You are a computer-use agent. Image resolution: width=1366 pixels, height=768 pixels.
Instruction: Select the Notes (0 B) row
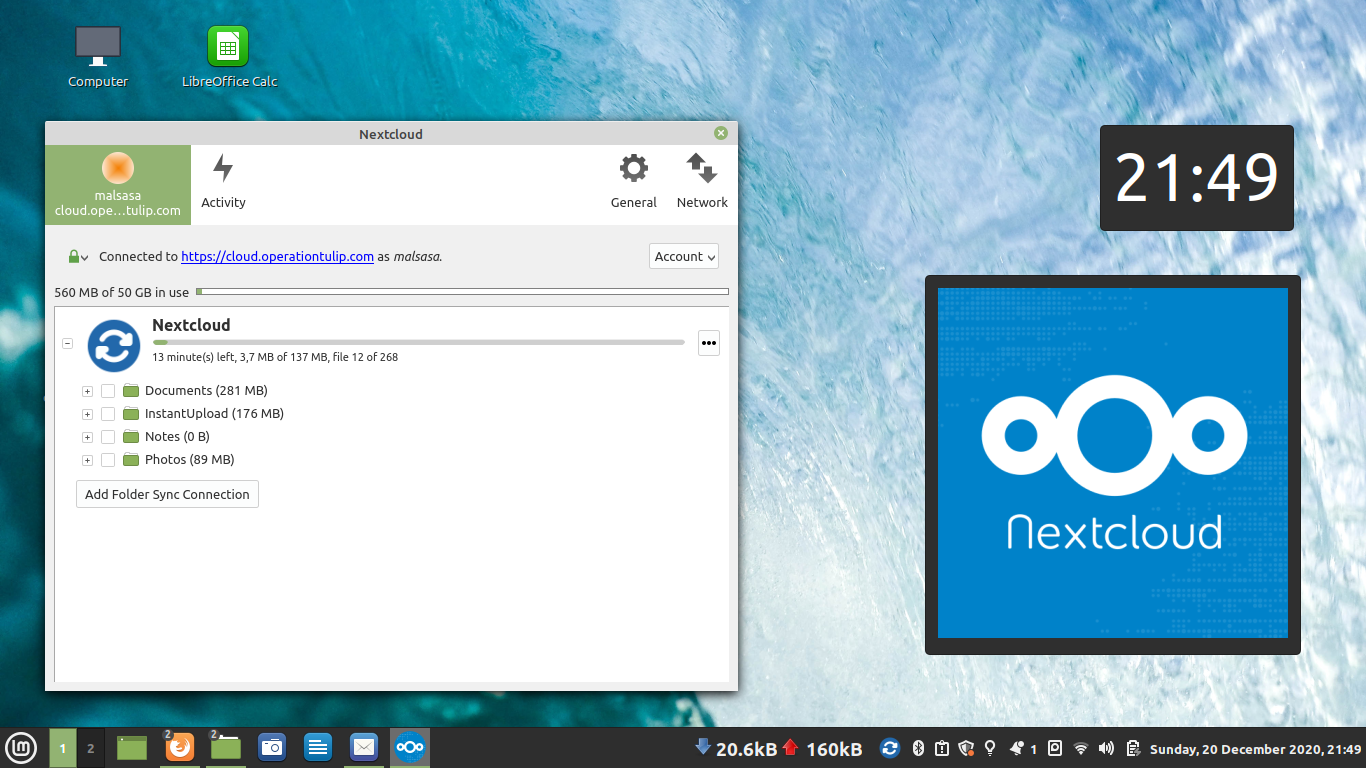point(177,437)
